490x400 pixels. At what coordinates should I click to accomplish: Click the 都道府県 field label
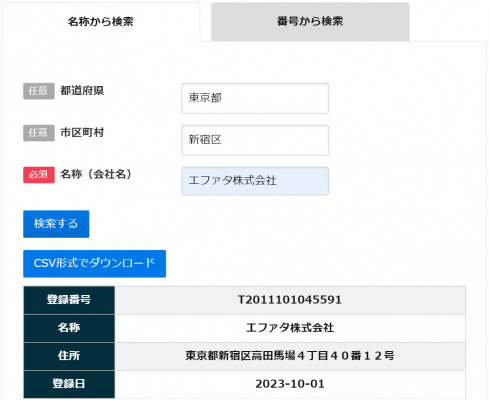(82, 91)
